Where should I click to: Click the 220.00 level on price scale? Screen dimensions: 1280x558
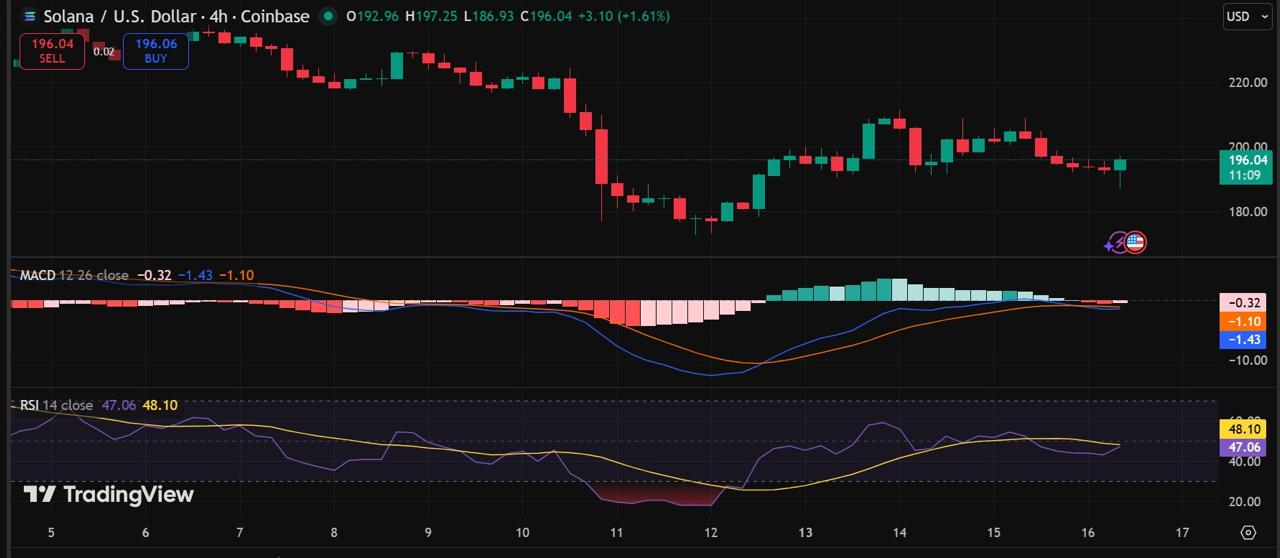click(x=1247, y=82)
